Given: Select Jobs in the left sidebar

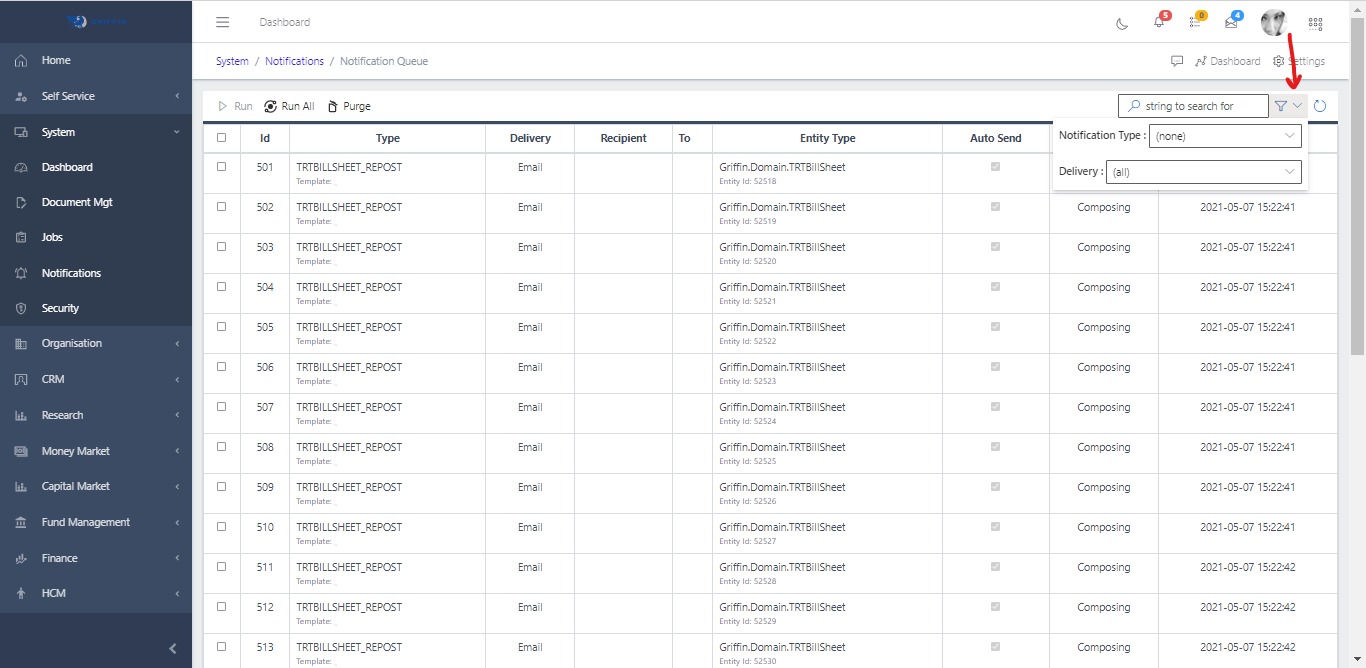Looking at the screenshot, I should pyautogui.click(x=53, y=237).
